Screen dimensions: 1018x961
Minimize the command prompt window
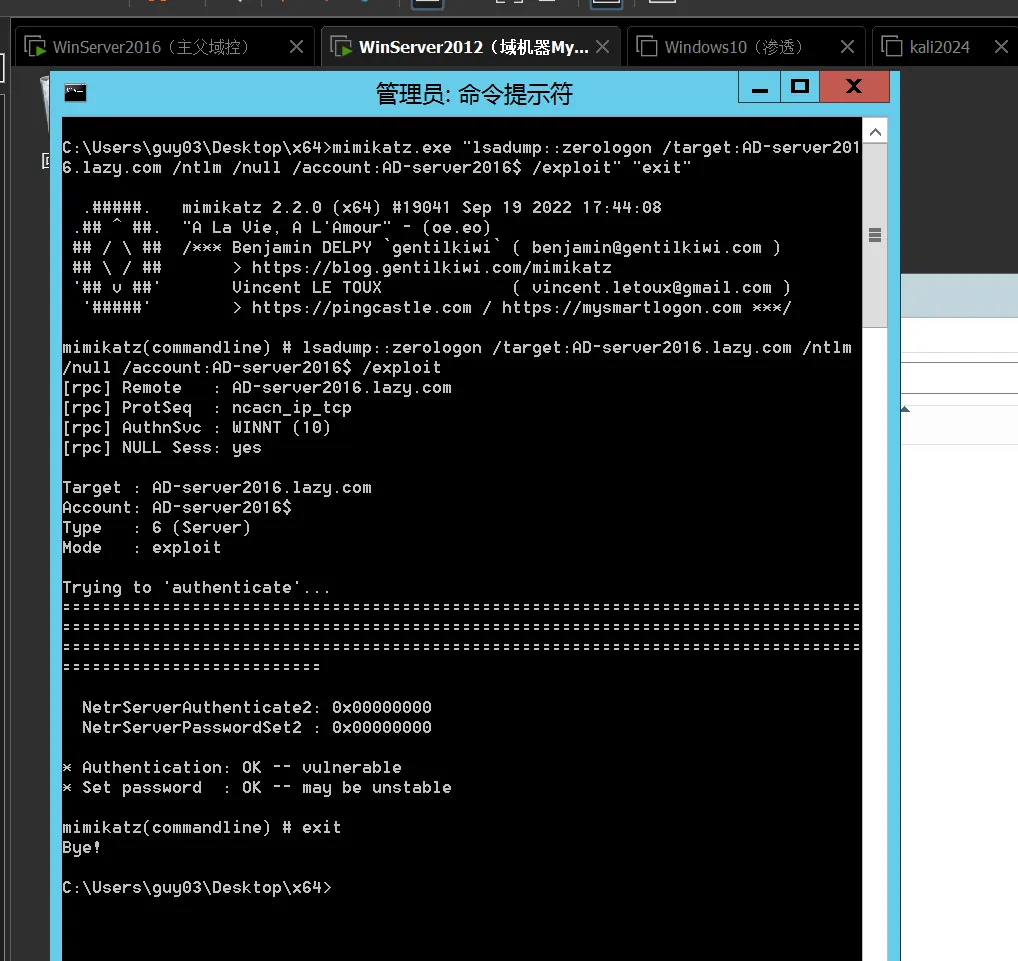pyautogui.click(x=760, y=87)
